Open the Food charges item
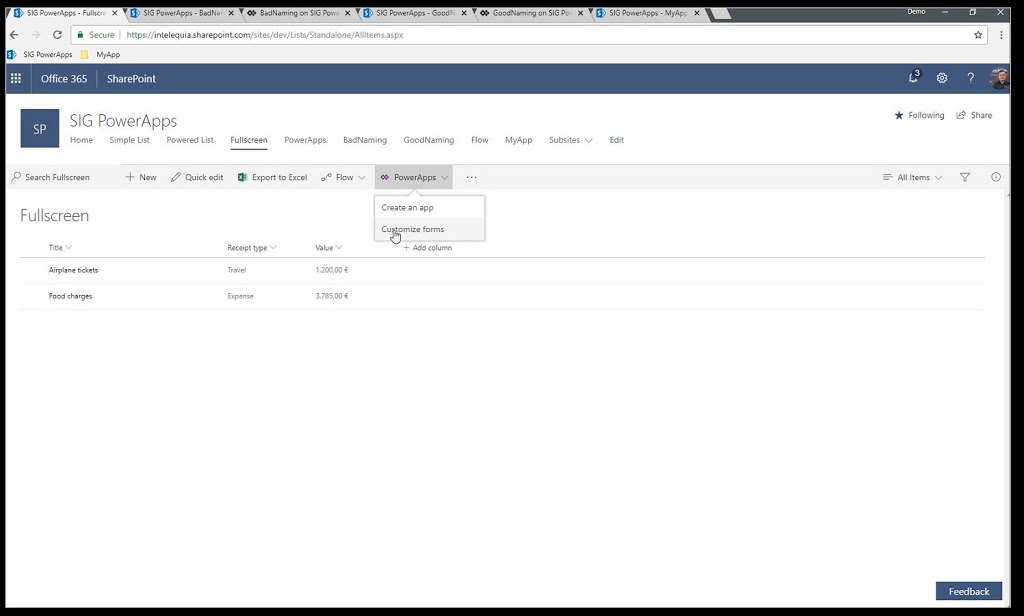This screenshot has width=1024, height=616. click(71, 296)
